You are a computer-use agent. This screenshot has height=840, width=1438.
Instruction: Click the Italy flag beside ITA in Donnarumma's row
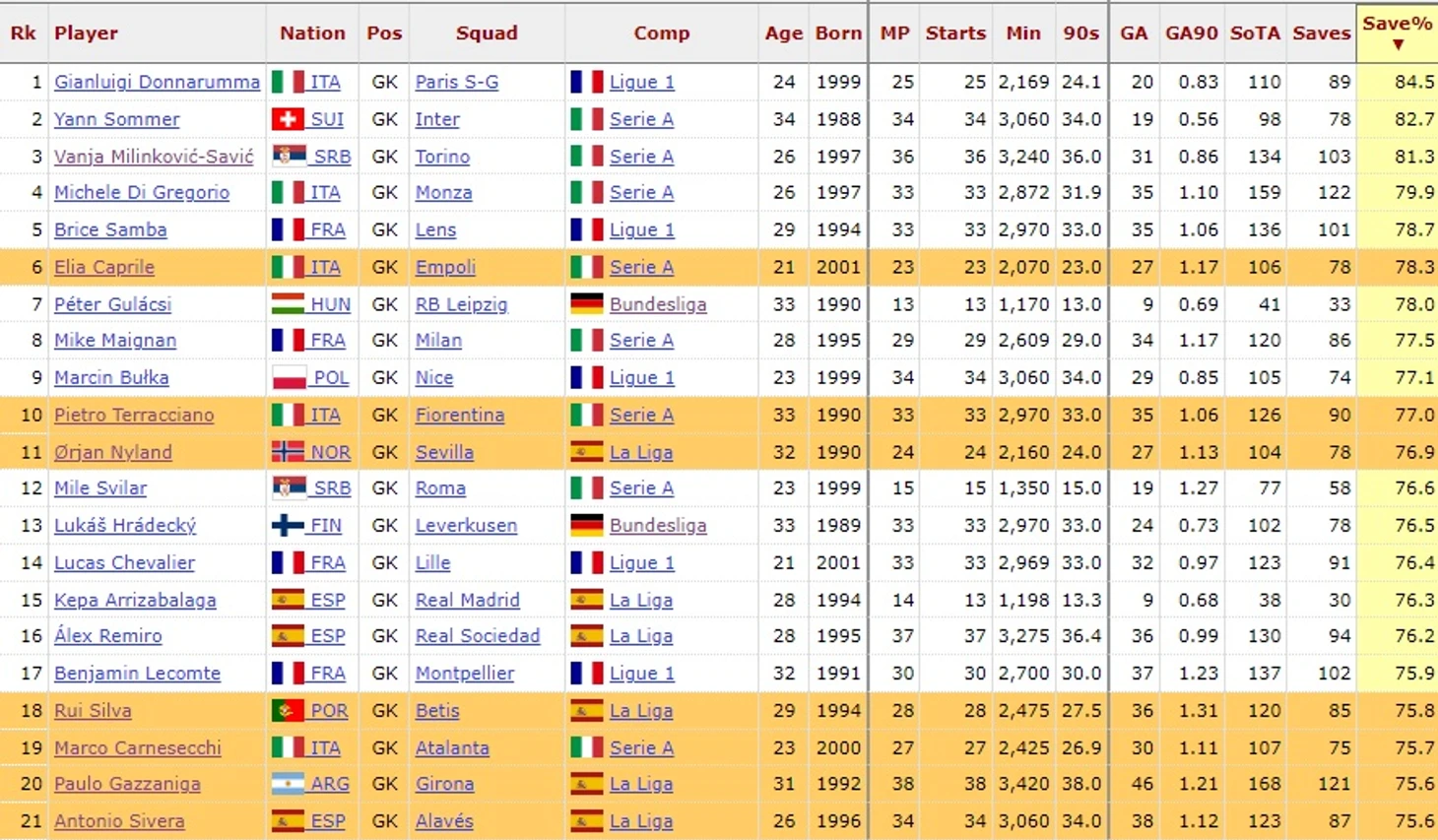point(288,82)
